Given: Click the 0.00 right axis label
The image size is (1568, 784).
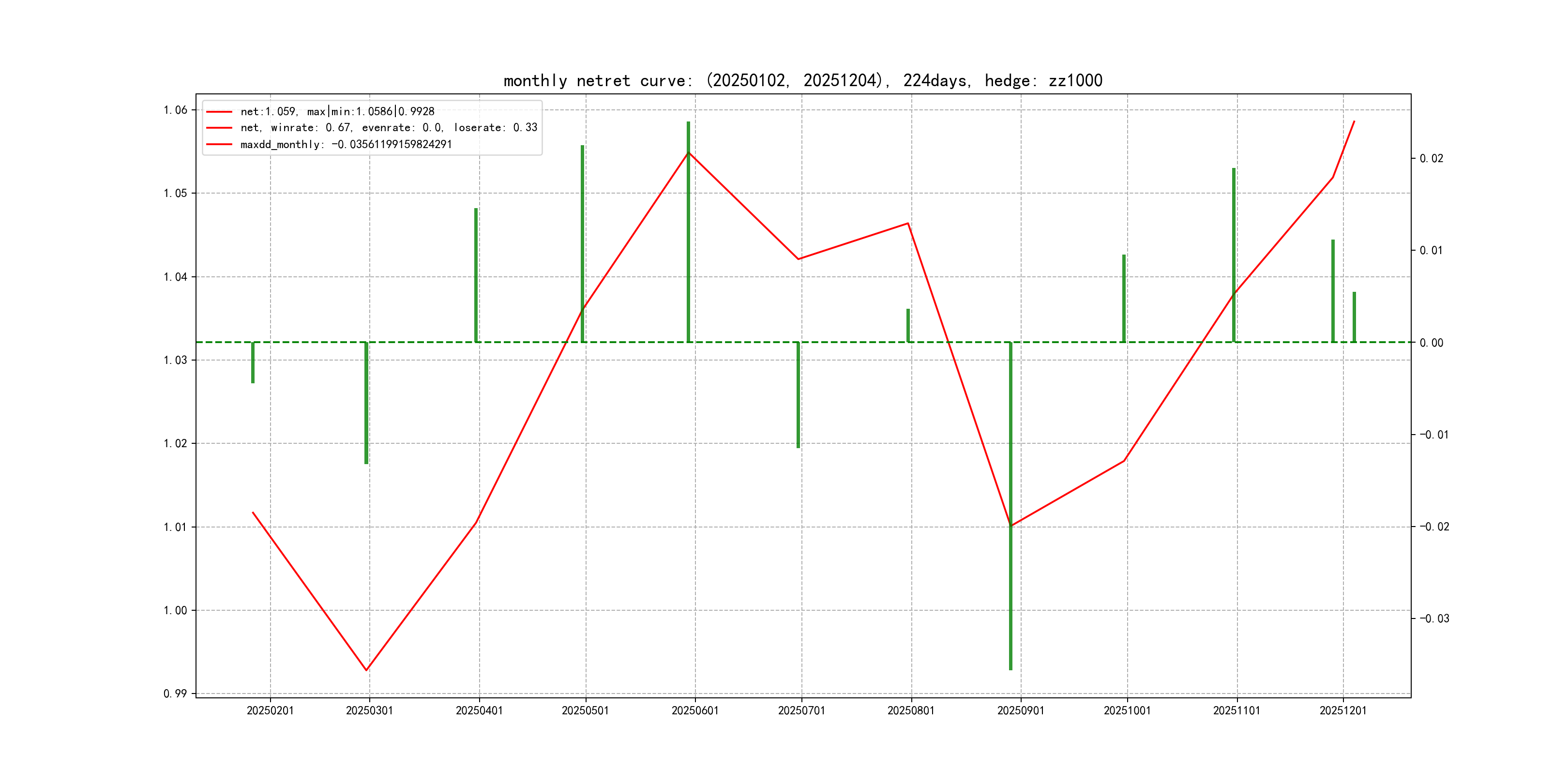Looking at the screenshot, I should [x=1431, y=343].
